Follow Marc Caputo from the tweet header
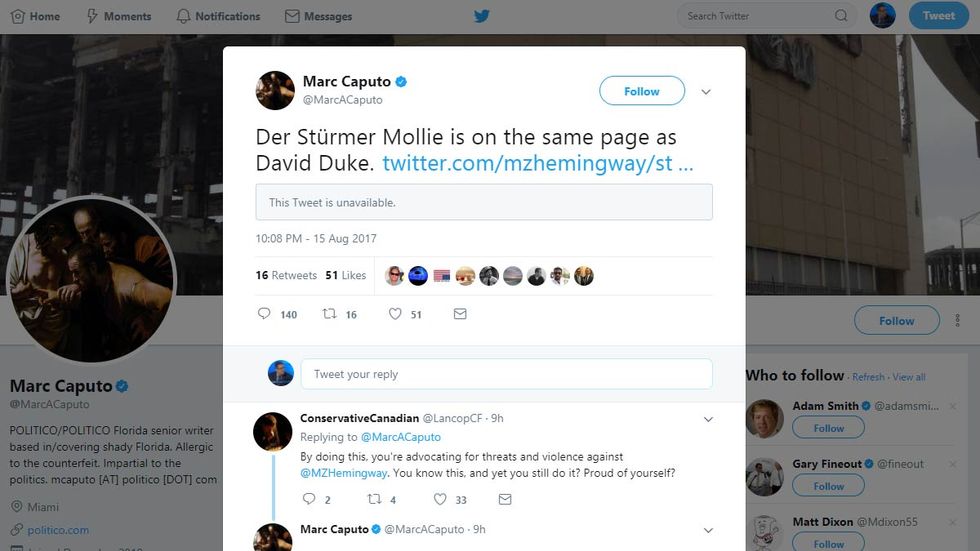Viewport: 980px width, 551px height. [x=641, y=91]
